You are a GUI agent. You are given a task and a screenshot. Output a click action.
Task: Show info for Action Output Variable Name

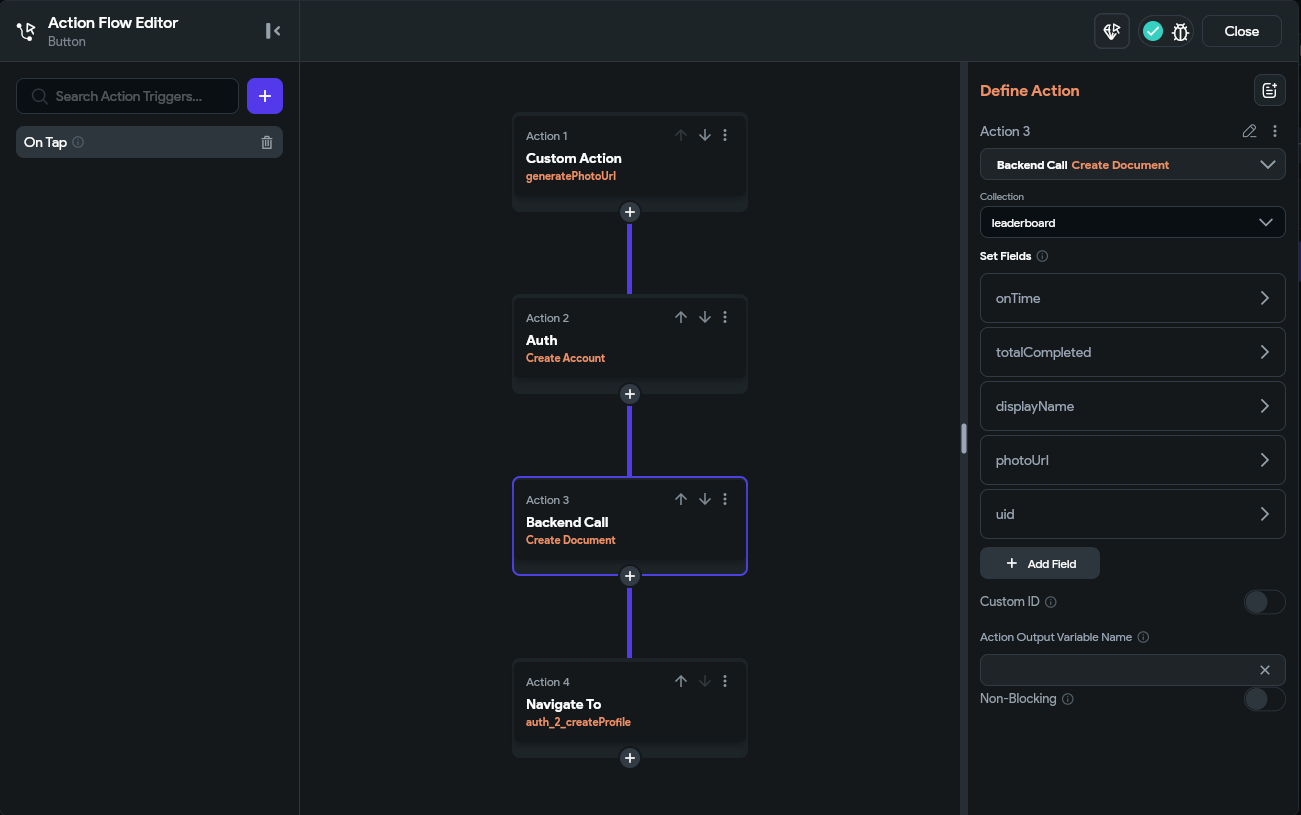(x=1143, y=637)
